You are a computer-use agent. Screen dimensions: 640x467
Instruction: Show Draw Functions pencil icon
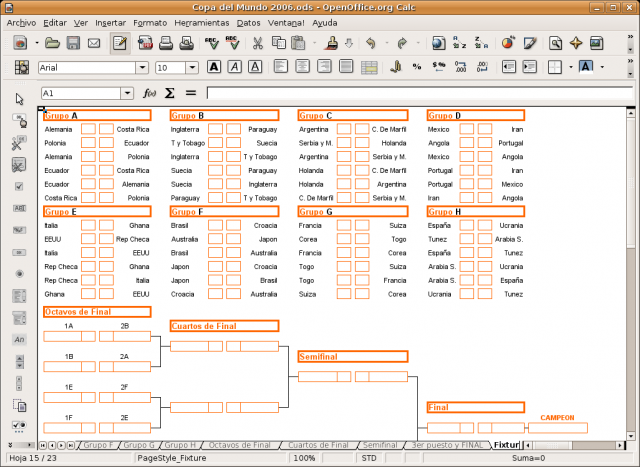pyautogui.click(x=530, y=43)
